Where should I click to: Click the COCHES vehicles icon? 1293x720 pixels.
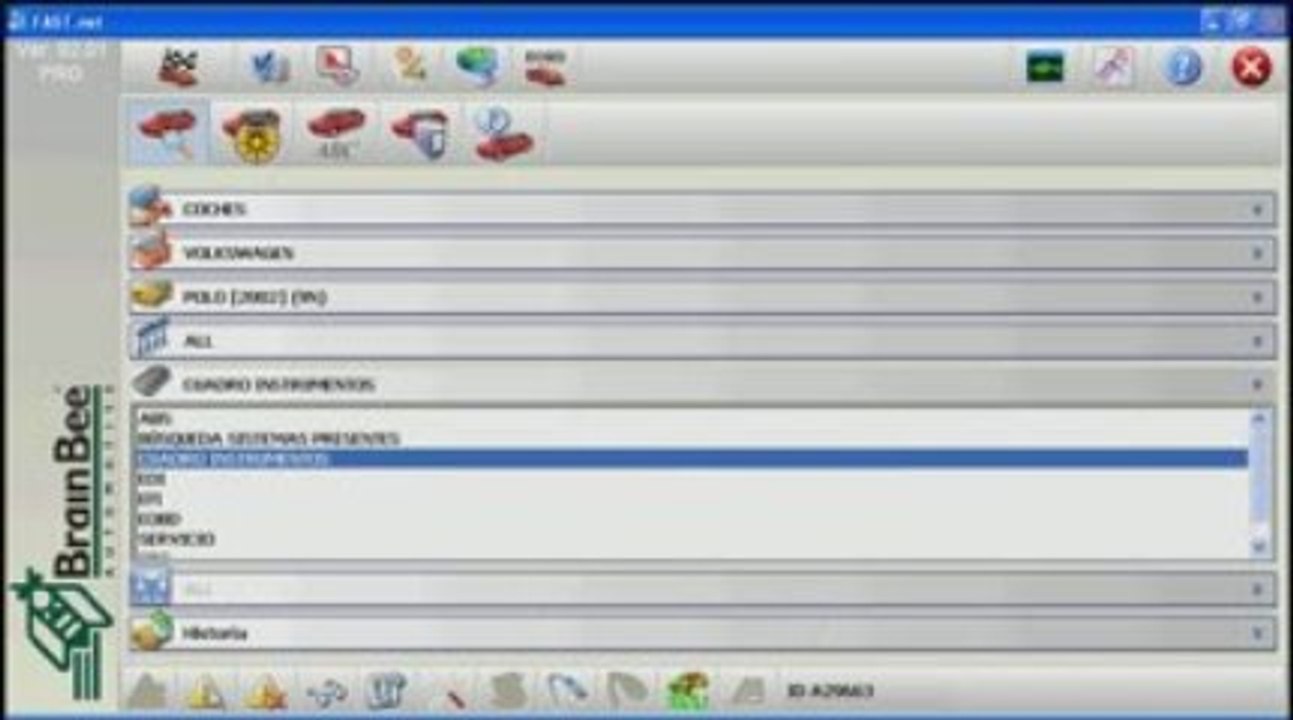pyautogui.click(x=151, y=206)
